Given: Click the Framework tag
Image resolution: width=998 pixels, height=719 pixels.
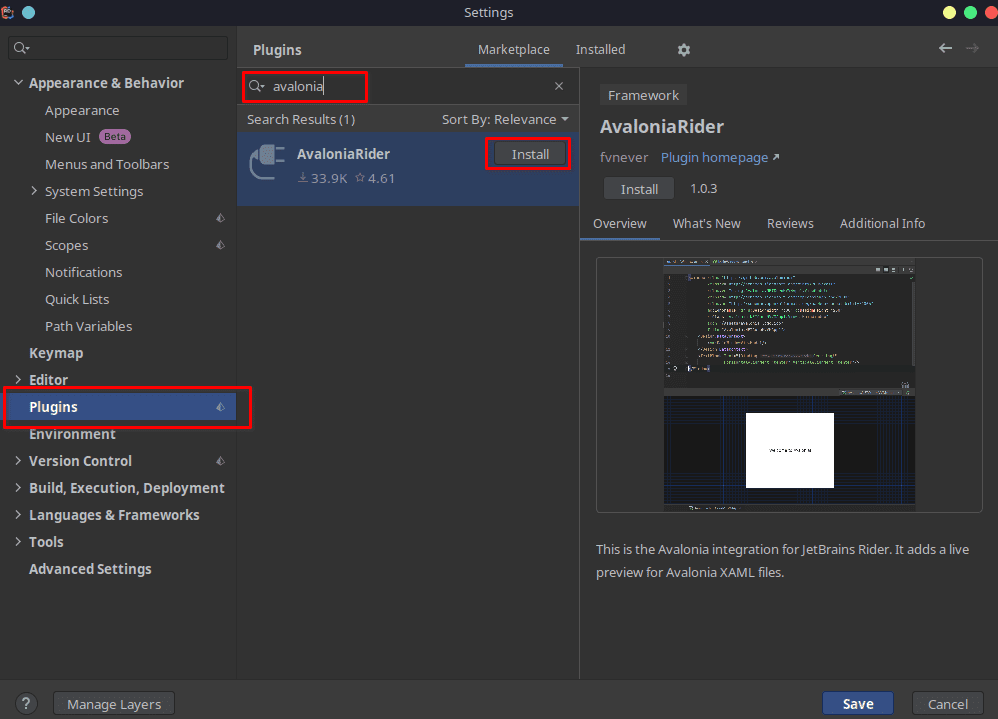Looking at the screenshot, I should tap(643, 95).
